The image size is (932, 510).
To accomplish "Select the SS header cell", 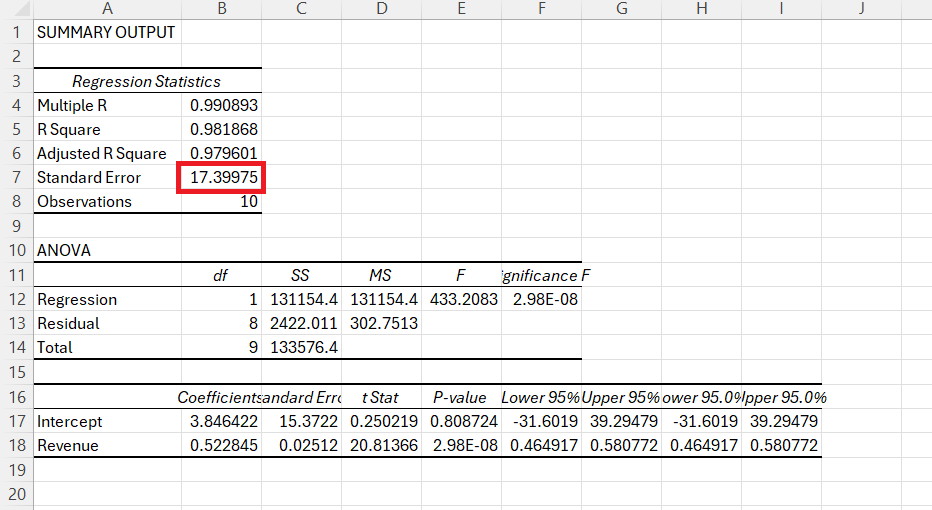I will coord(301,275).
